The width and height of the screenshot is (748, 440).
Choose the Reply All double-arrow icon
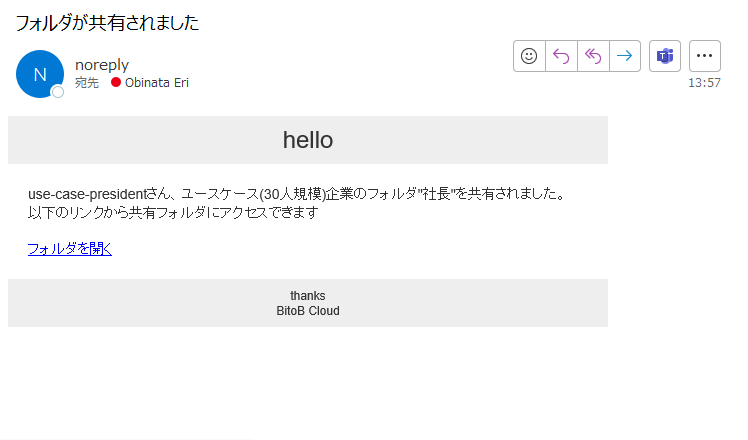pos(593,56)
